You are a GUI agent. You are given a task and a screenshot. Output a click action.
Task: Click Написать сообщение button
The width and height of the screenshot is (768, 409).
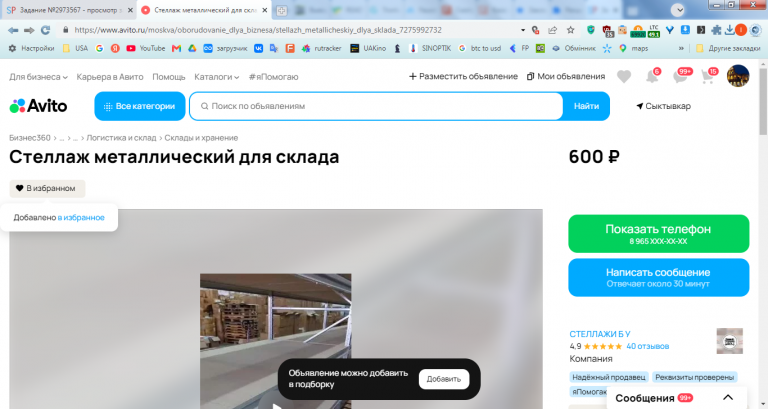tap(658, 277)
